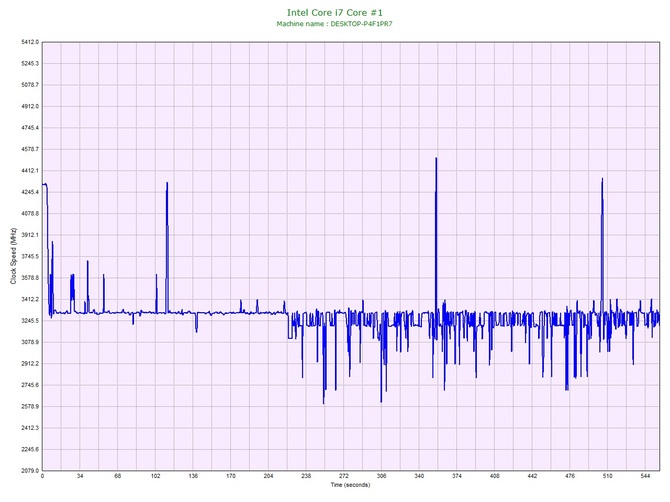Click the 306 tick on time axis
The image size is (670, 502).
pyautogui.click(x=382, y=476)
